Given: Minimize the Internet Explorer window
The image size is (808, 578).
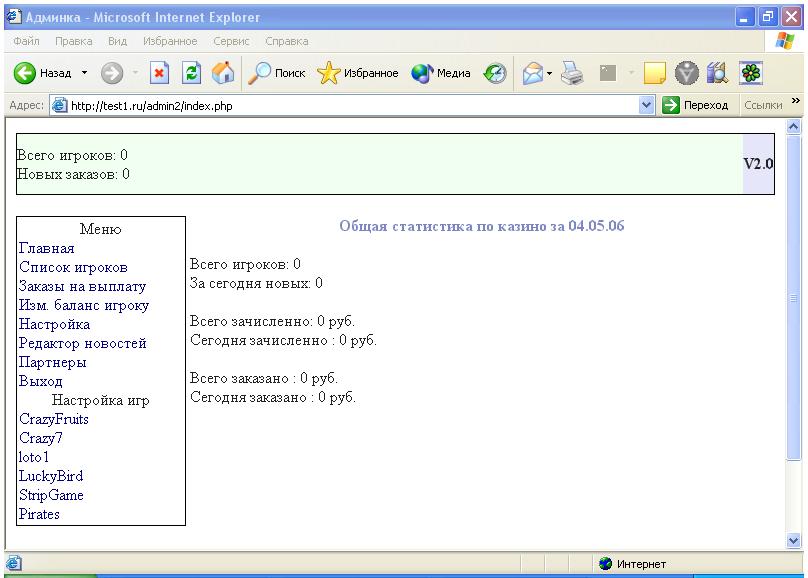Looking at the screenshot, I should pyautogui.click(x=744, y=17).
